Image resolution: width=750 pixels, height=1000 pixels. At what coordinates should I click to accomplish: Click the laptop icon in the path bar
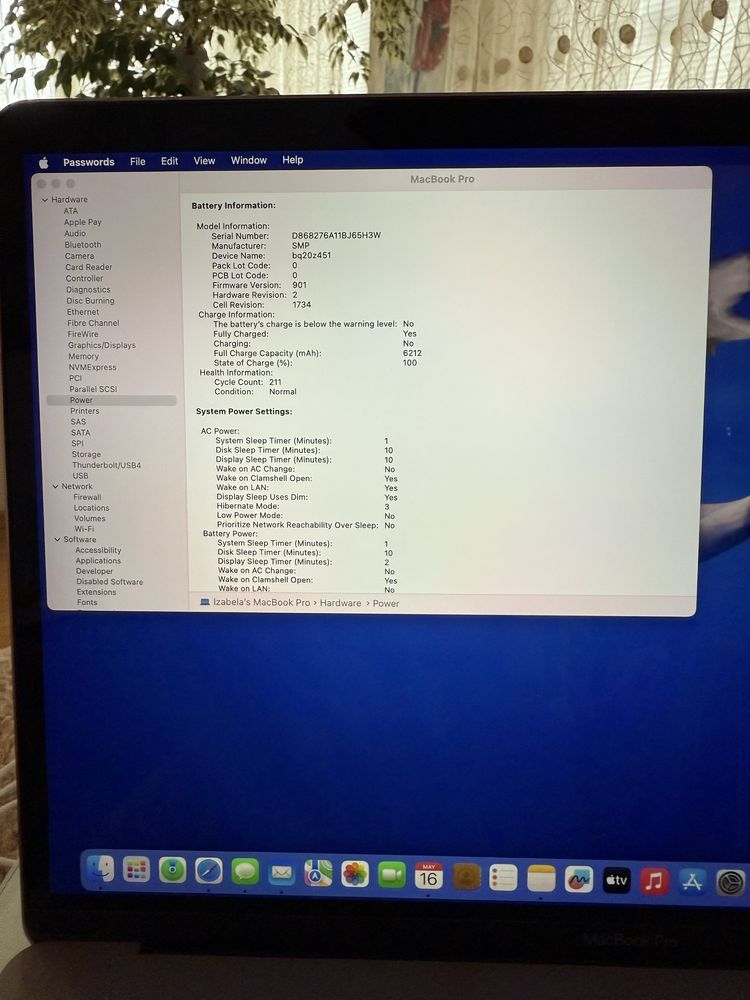pyautogui.click(x=205, y=601)
